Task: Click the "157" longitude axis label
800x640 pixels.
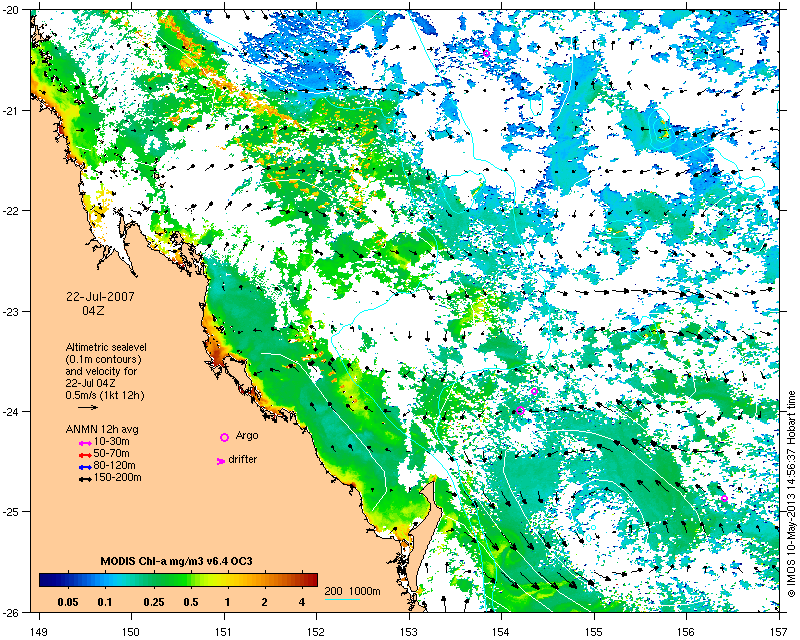Action: coord(779,632)
